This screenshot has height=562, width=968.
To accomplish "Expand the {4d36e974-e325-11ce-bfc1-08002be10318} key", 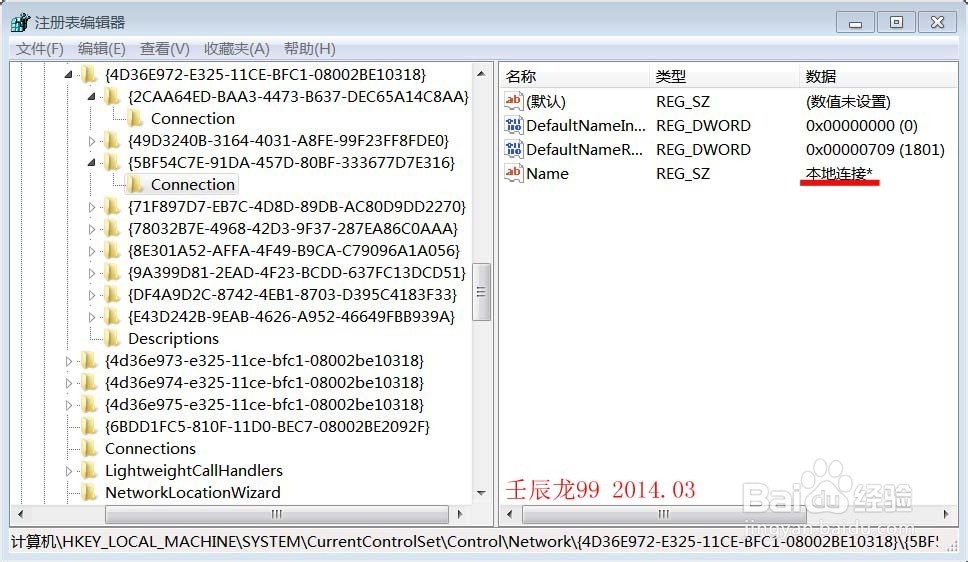I will (69, 383).
